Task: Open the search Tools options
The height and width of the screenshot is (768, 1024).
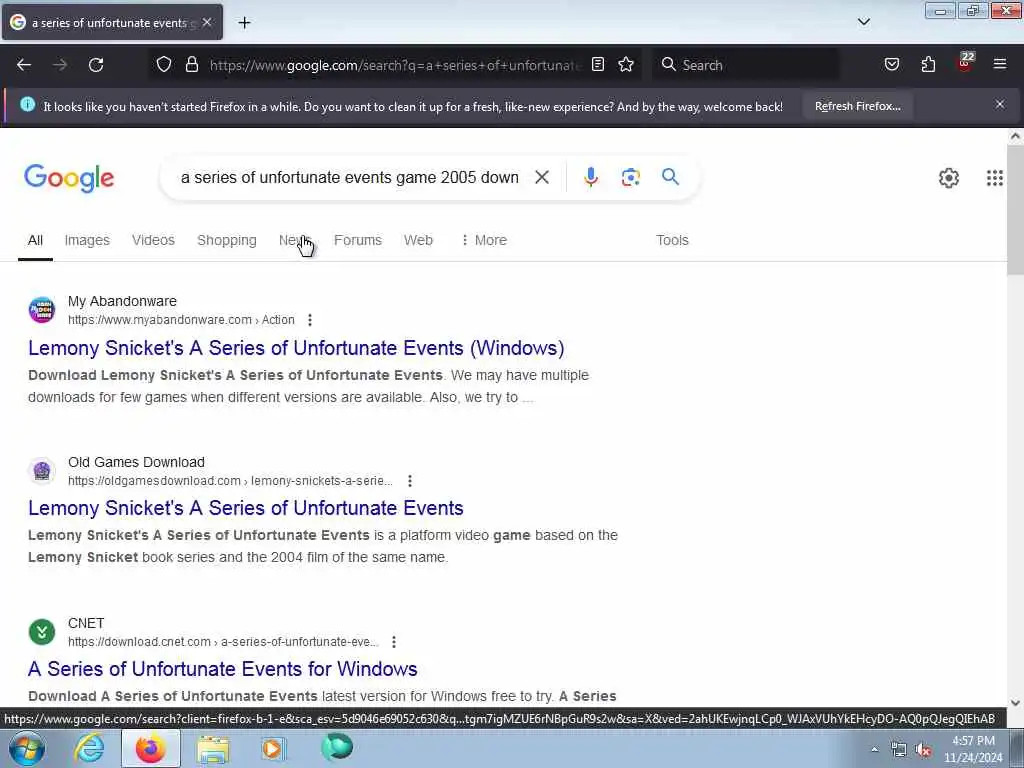Action: click(672, 240)
